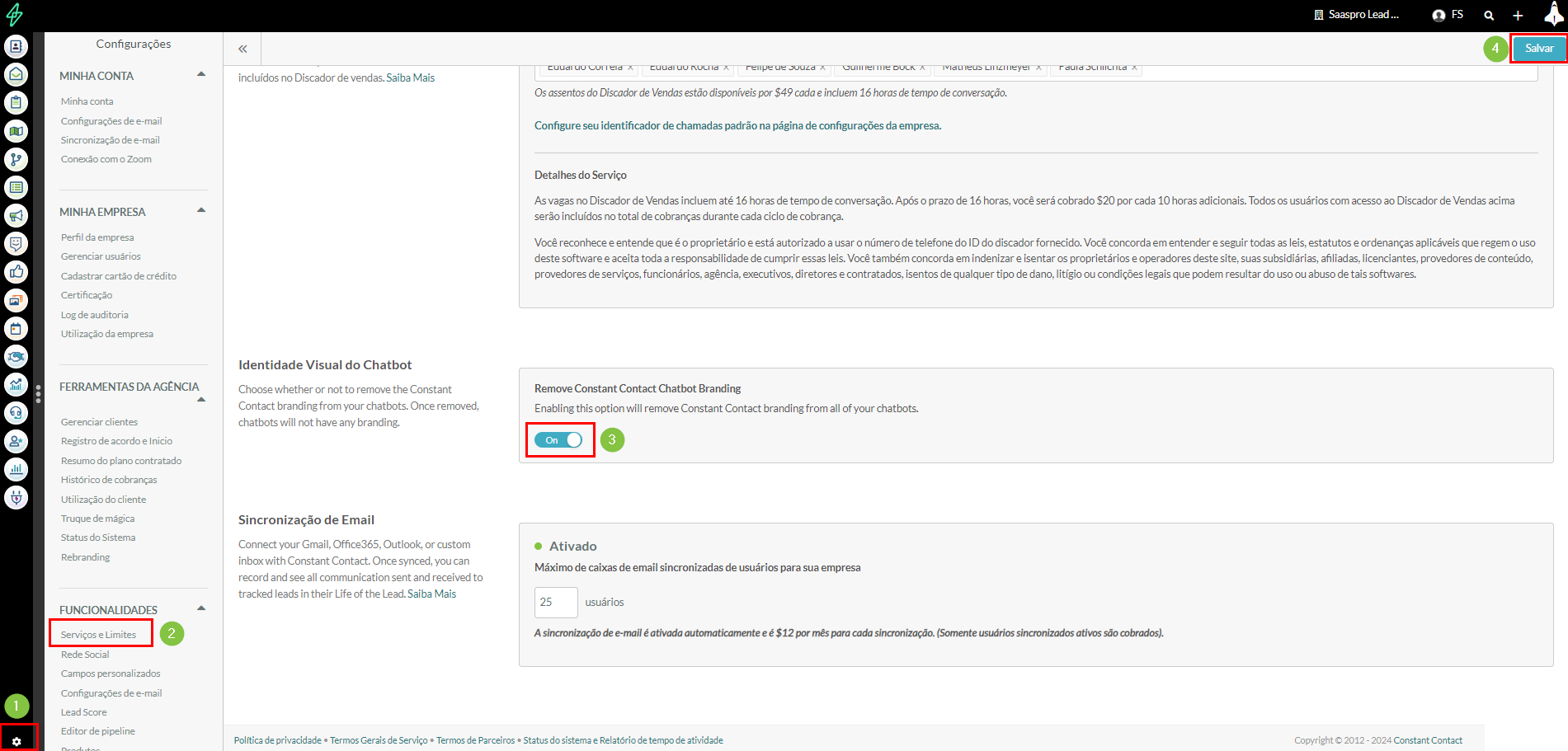Open Cadastrar cartão de crédito page
The width and height of the screenshot is (1568, 751).
coord(118,276)
